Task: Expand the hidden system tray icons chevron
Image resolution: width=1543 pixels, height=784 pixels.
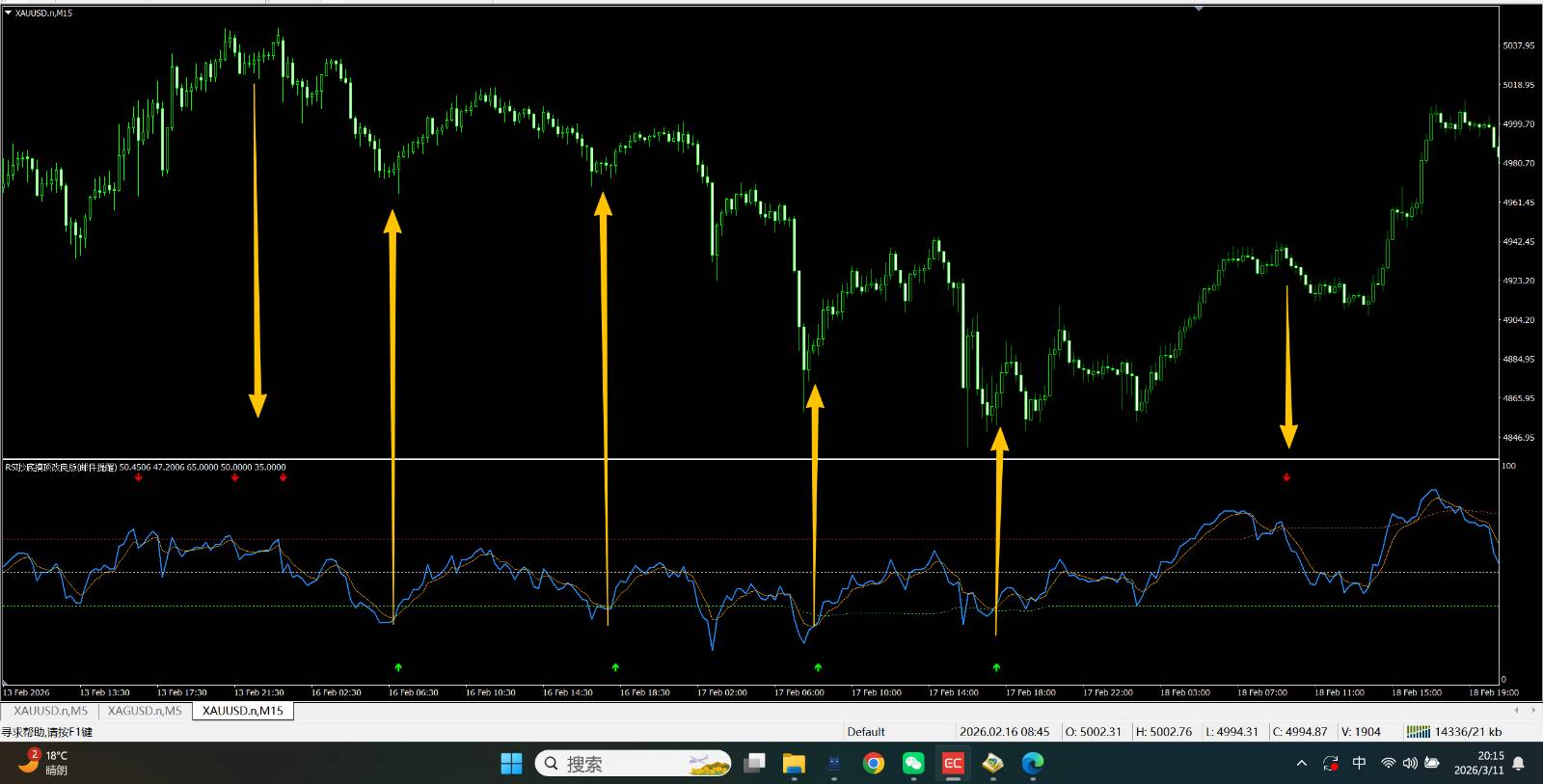Action: point(1302,764)
